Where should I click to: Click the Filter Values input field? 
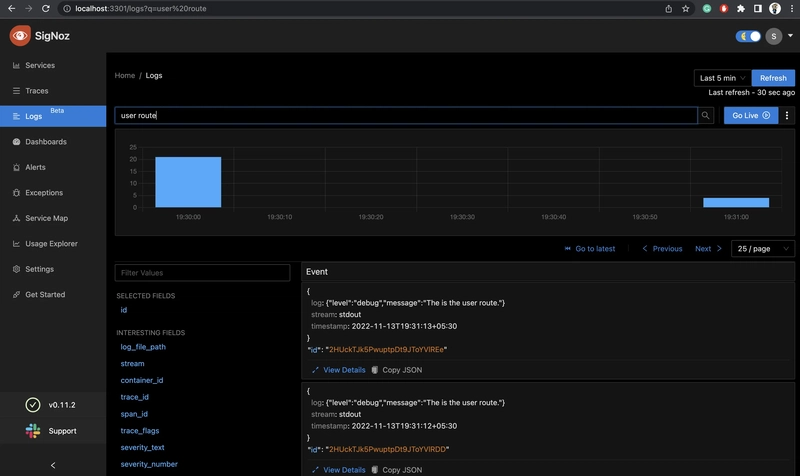coord(203,273)
